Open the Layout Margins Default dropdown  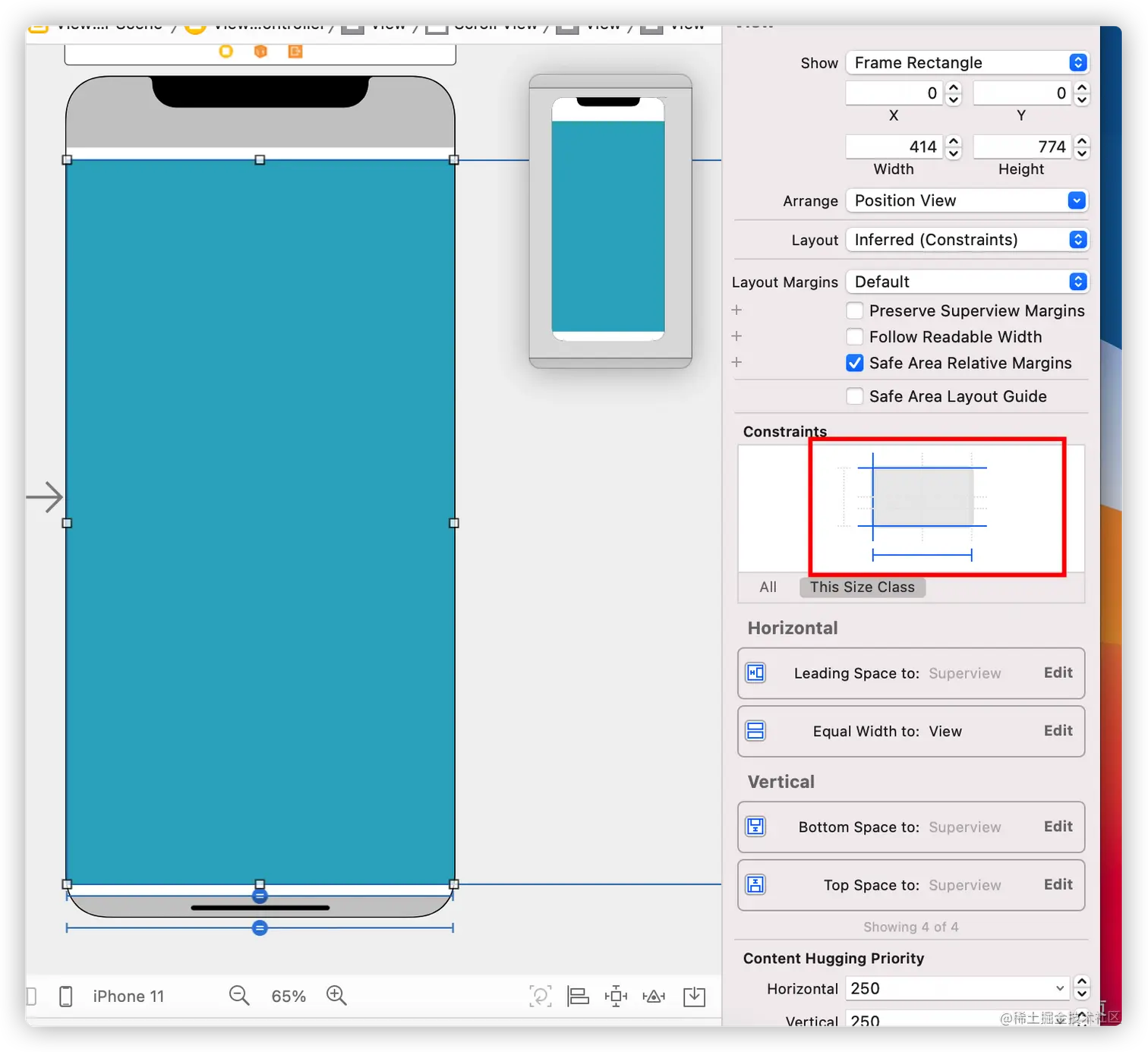[x=967, y=282]
